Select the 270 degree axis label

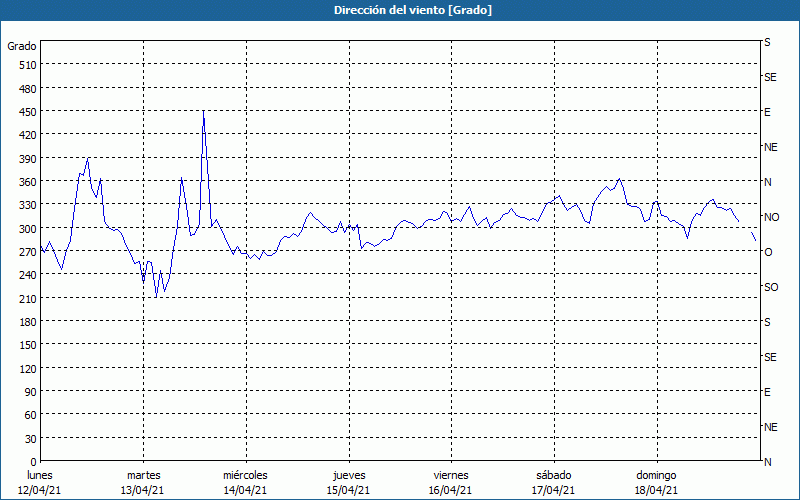(x=28, y=252)
